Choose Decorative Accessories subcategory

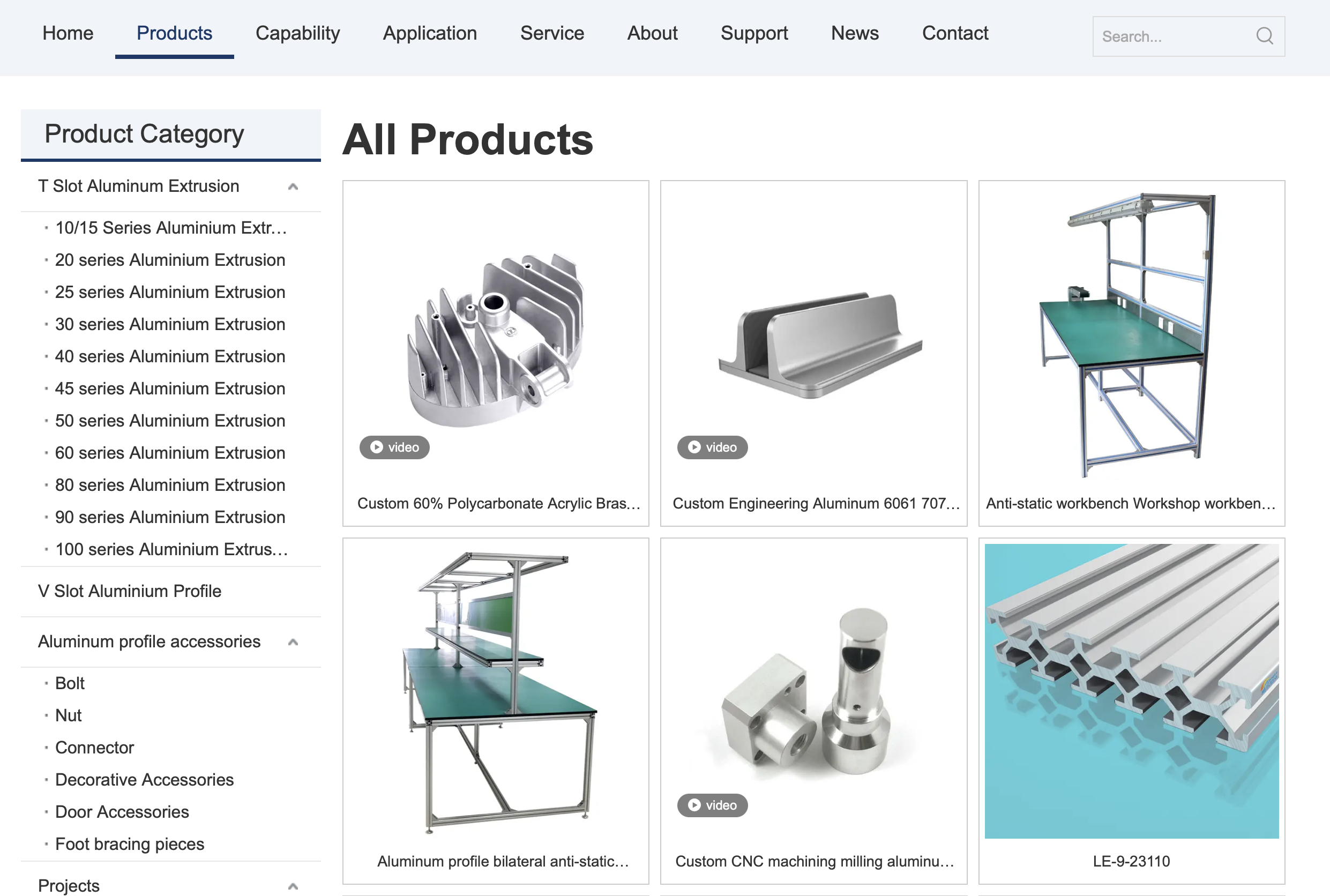pyautogui.click(x=144, y=780)
